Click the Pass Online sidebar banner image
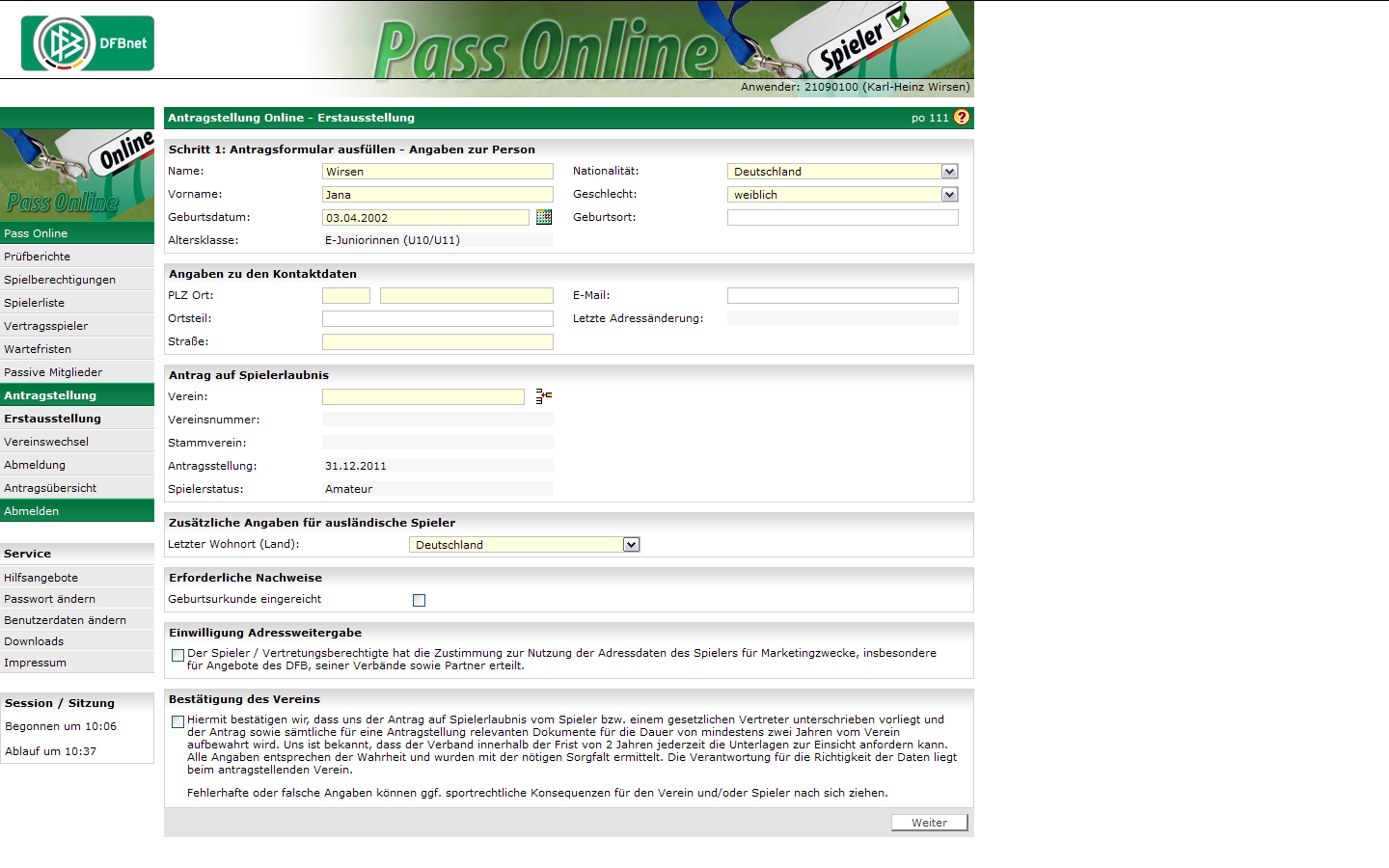 click(77, 176)
